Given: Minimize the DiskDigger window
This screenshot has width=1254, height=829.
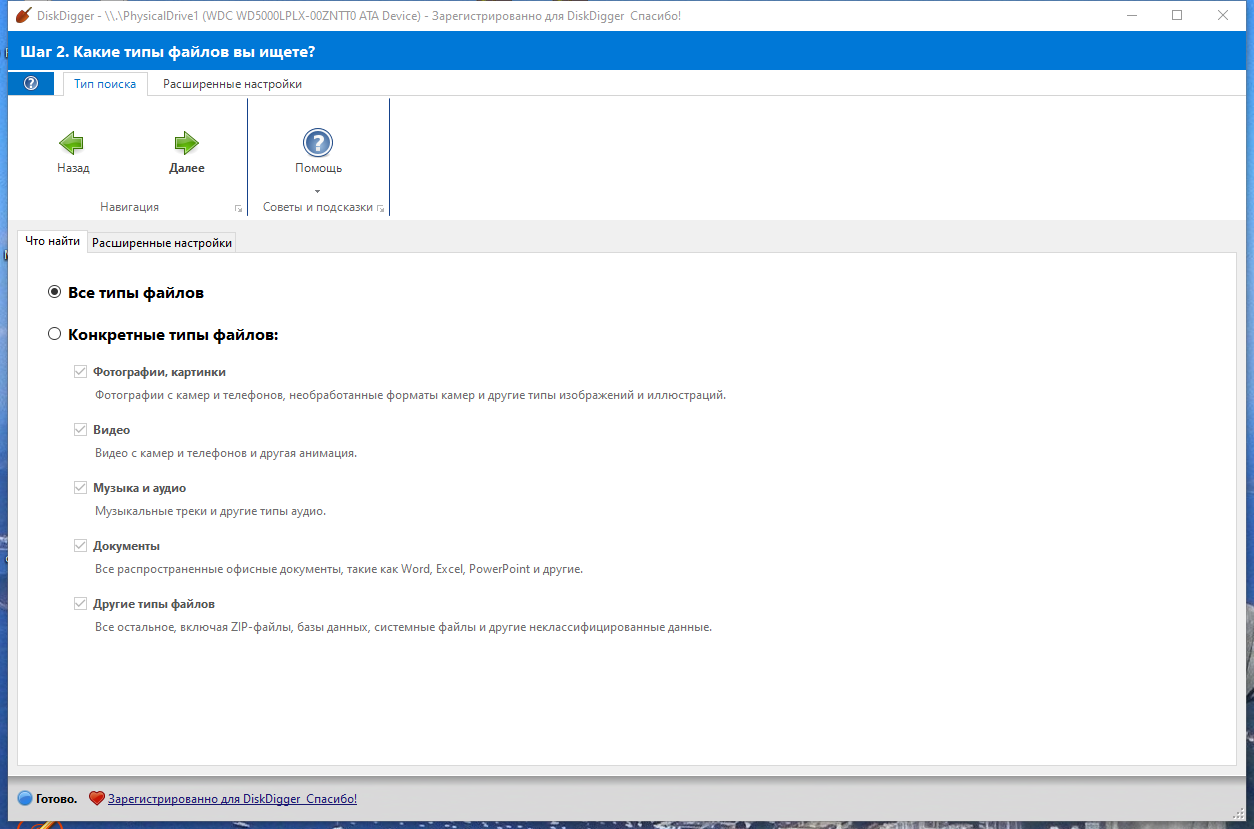Looking at the screenshot, I should pos(1131,15).
